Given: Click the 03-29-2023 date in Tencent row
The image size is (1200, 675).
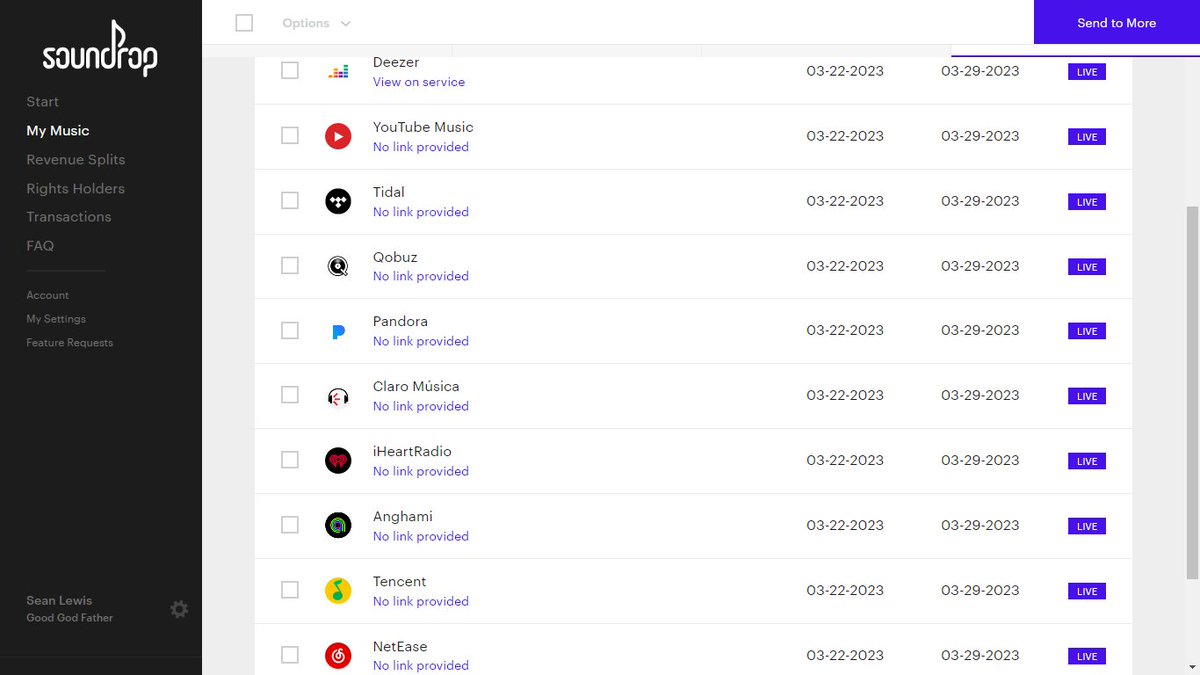Looking at the screenshot, I should (980, 590).
